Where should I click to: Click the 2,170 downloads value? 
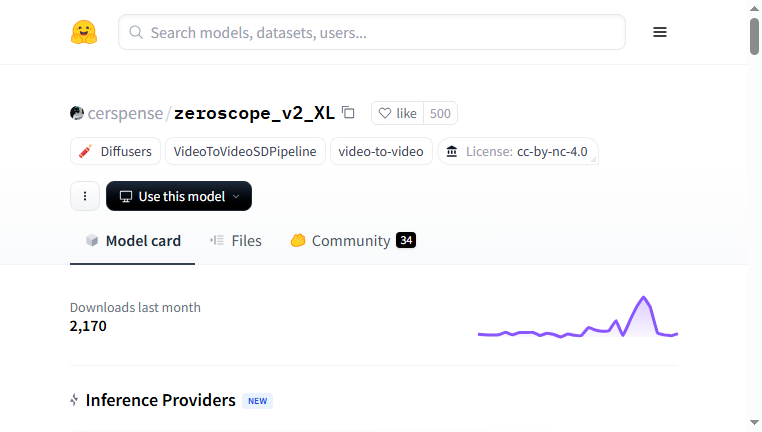pyautogui.click(x=88, y=326)
